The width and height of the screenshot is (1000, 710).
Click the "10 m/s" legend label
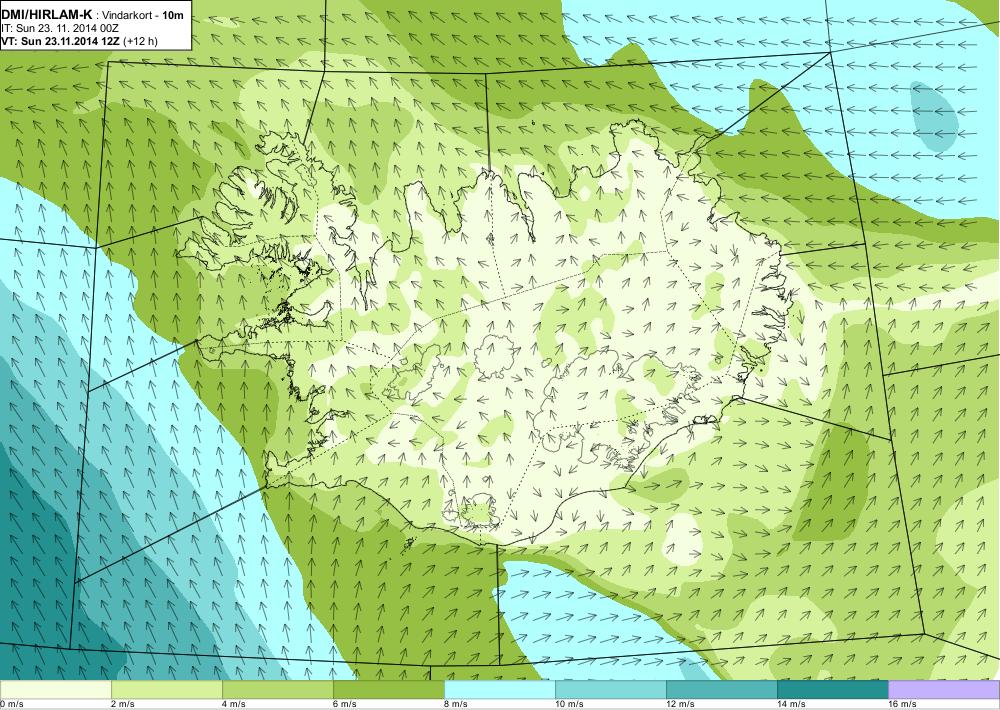coord(570,704)
